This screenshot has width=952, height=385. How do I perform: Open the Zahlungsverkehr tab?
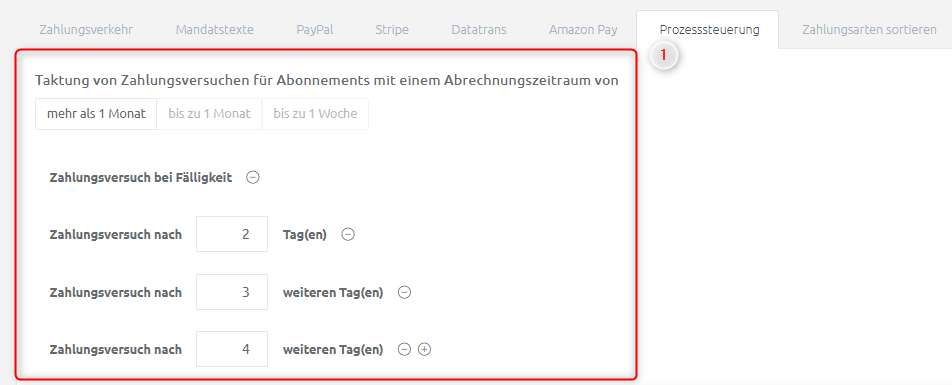pos(86,29)
